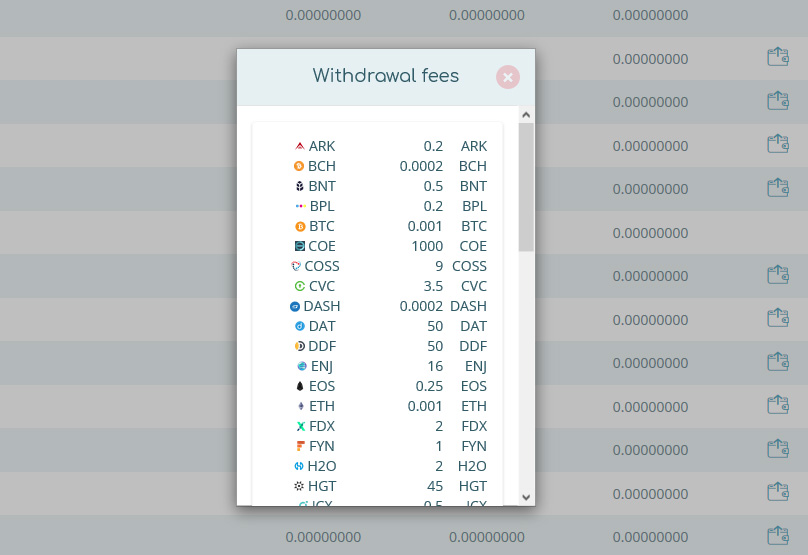The image size is (808, 555).
Task: Click the BTC coin icon
Action: point(300,226)
